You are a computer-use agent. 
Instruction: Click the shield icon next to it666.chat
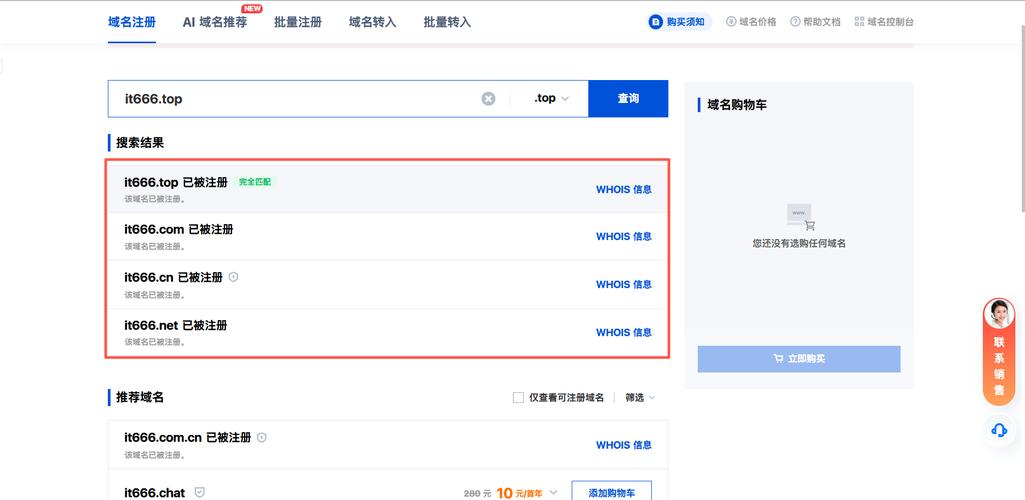point(200,492)
